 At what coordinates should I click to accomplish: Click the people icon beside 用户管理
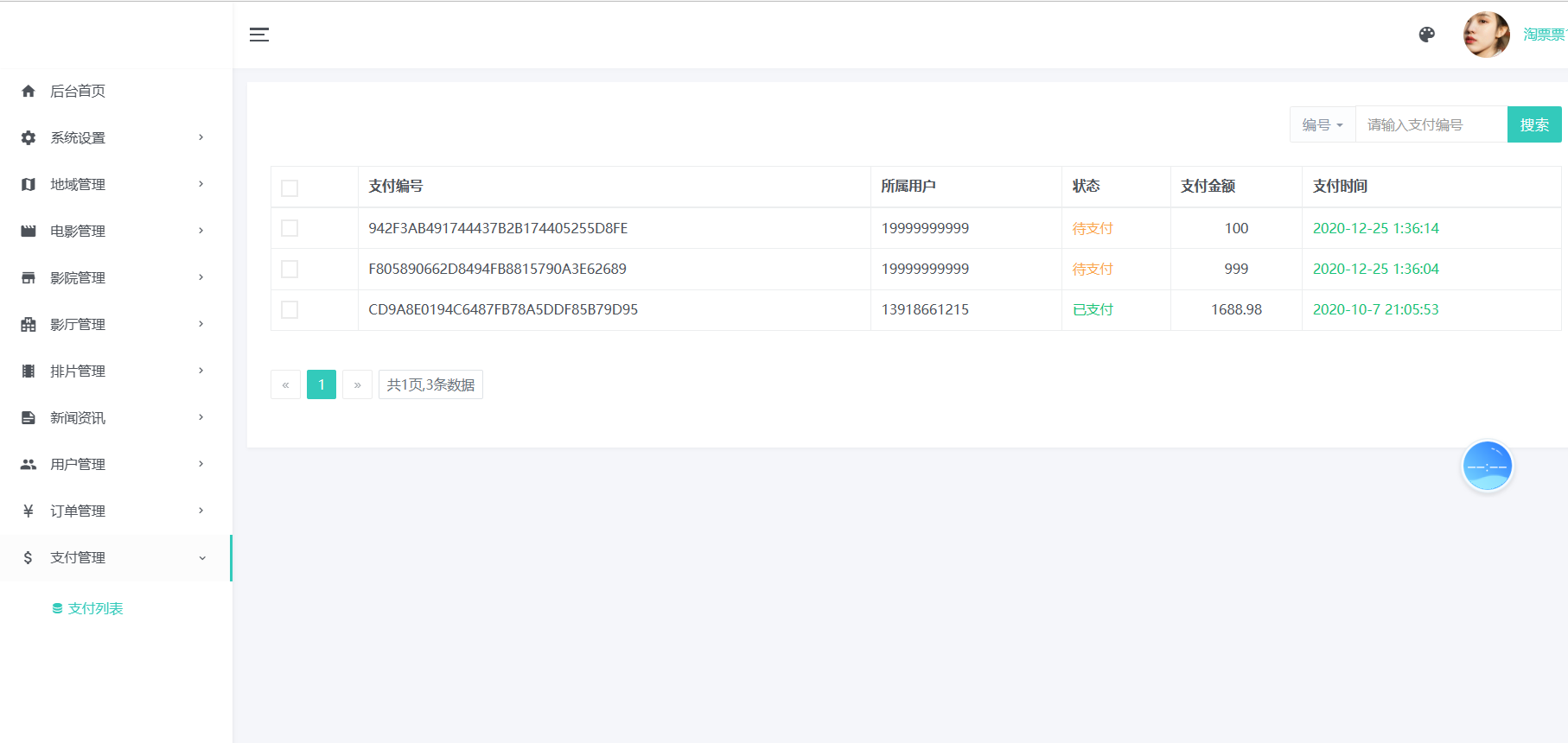[29, 464]
